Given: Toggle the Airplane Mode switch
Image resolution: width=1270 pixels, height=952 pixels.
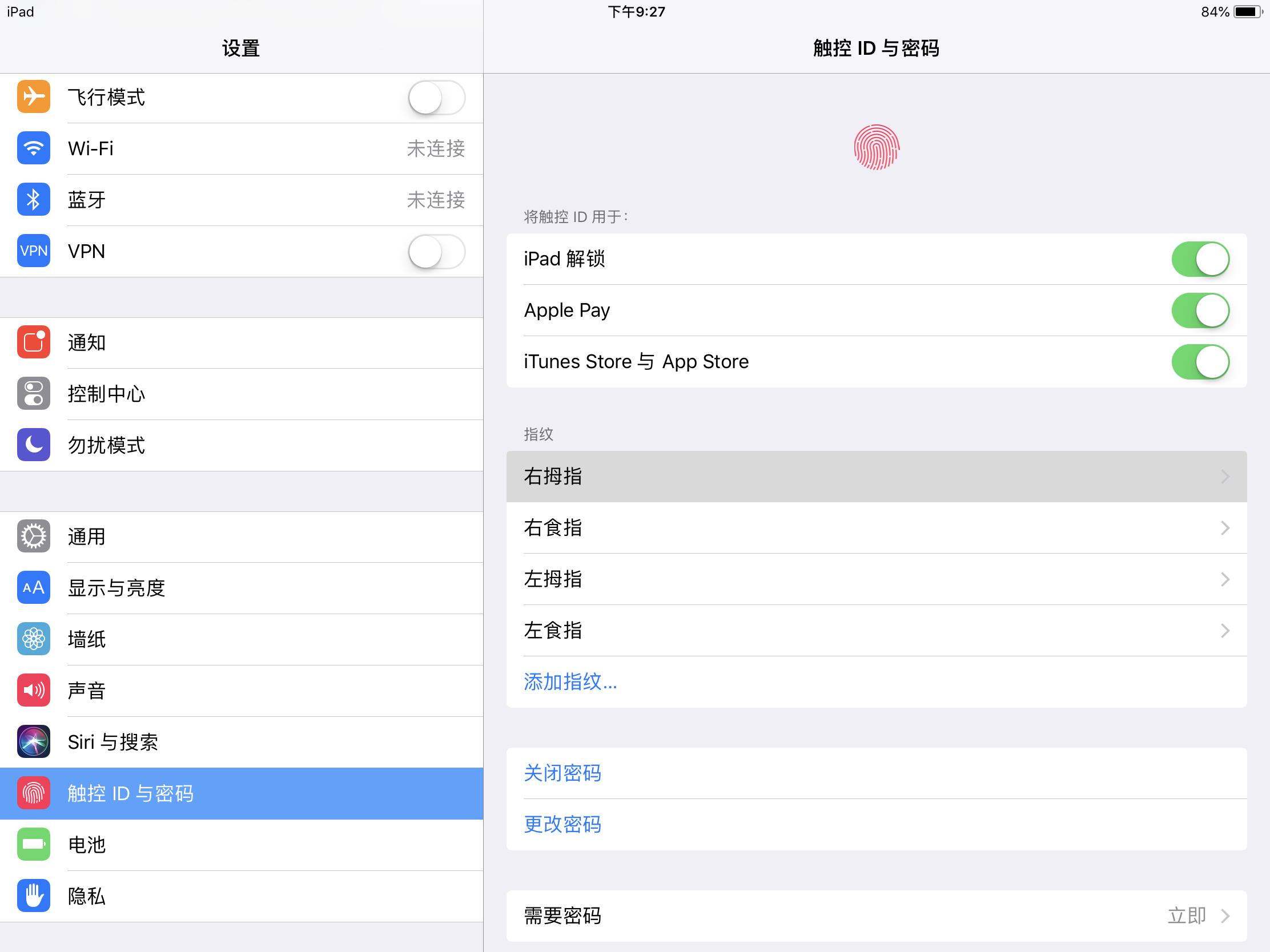Looking at the screenshot, I should [436, 98].
